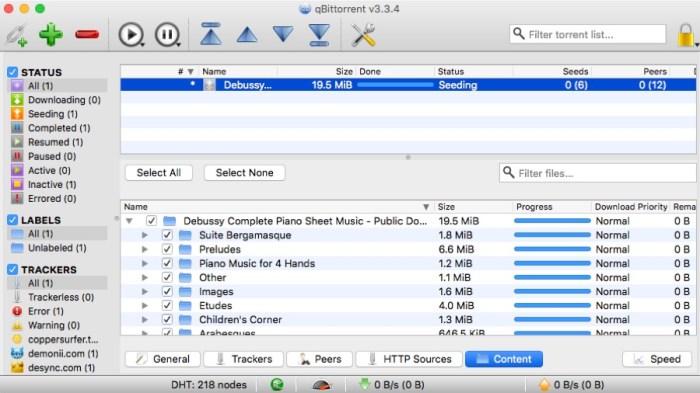Open the Trackers tab
This screenshot has height=393, width=700.
click(x=244, y=359)
